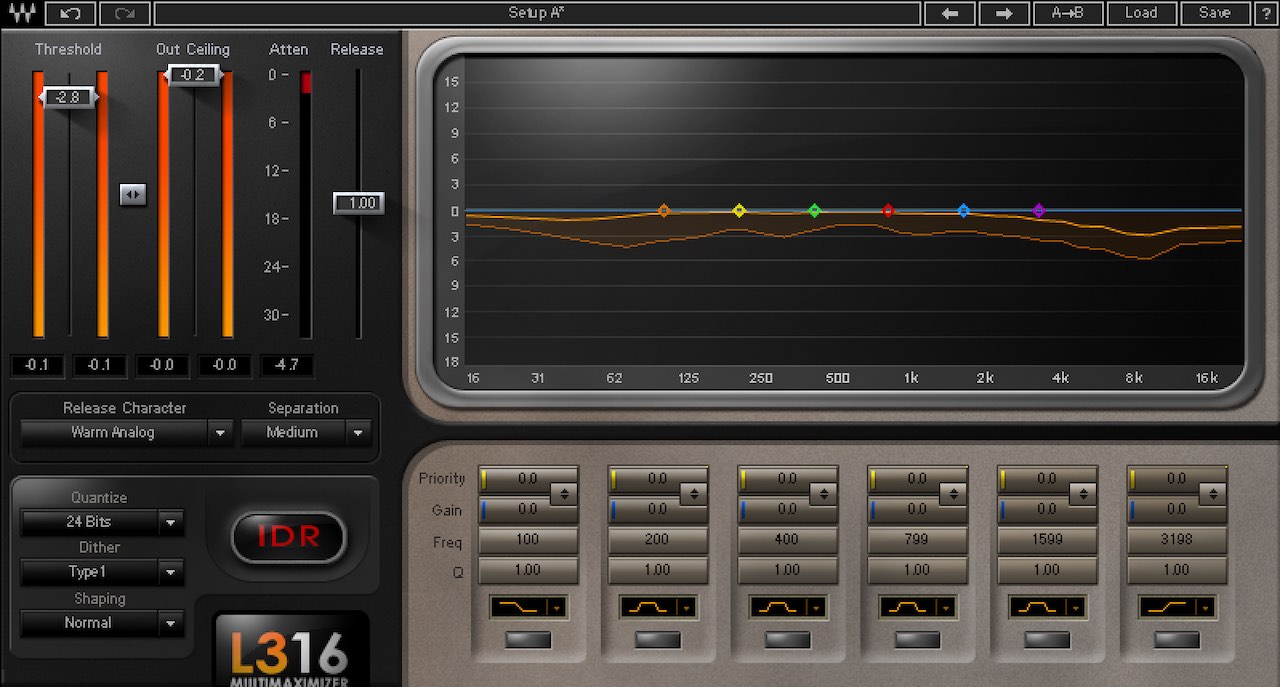
Task: Open the Load preset menu
Action: [x=1141, y=13]
